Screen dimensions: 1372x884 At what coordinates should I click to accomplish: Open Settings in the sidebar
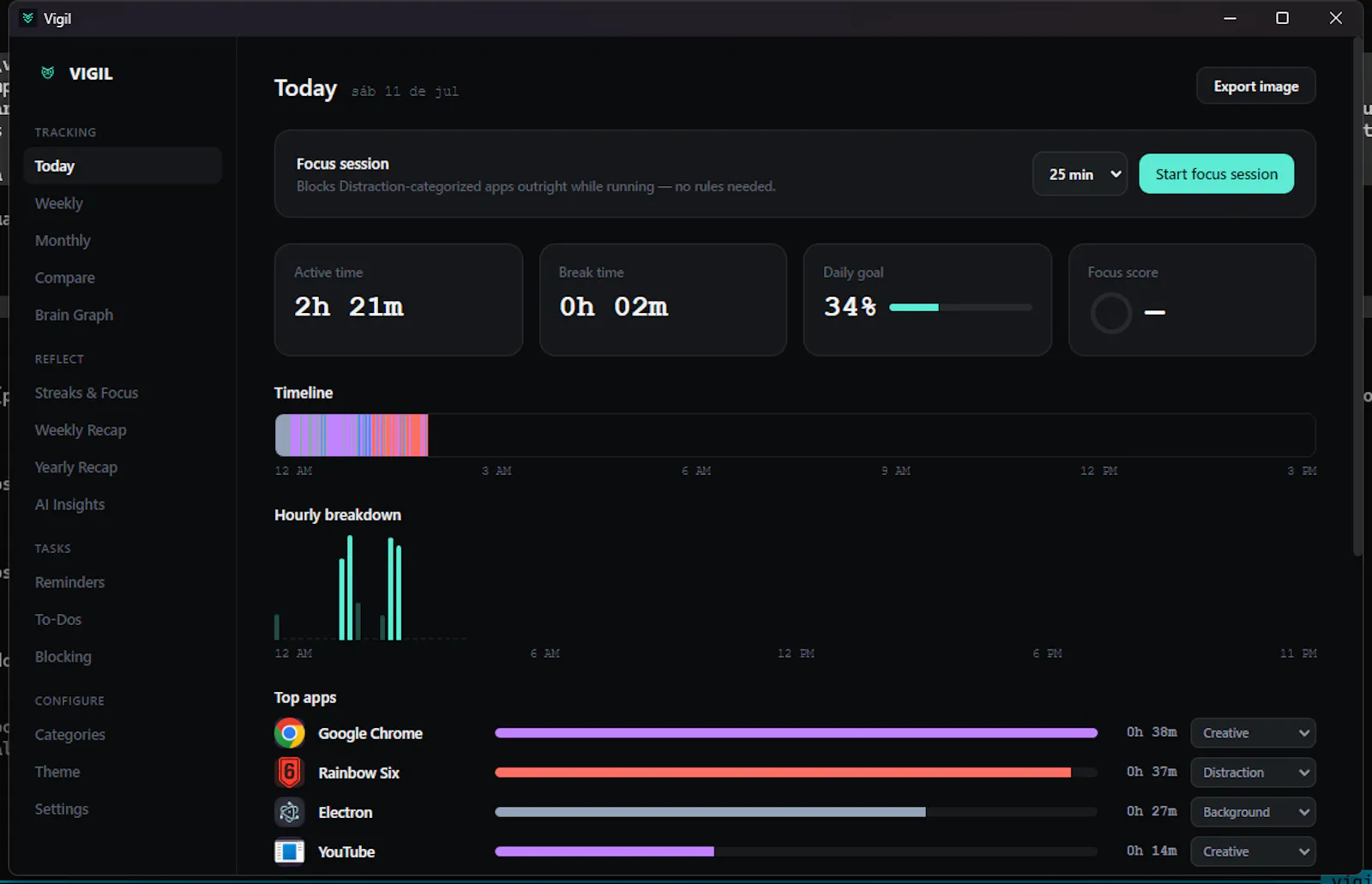123,809
